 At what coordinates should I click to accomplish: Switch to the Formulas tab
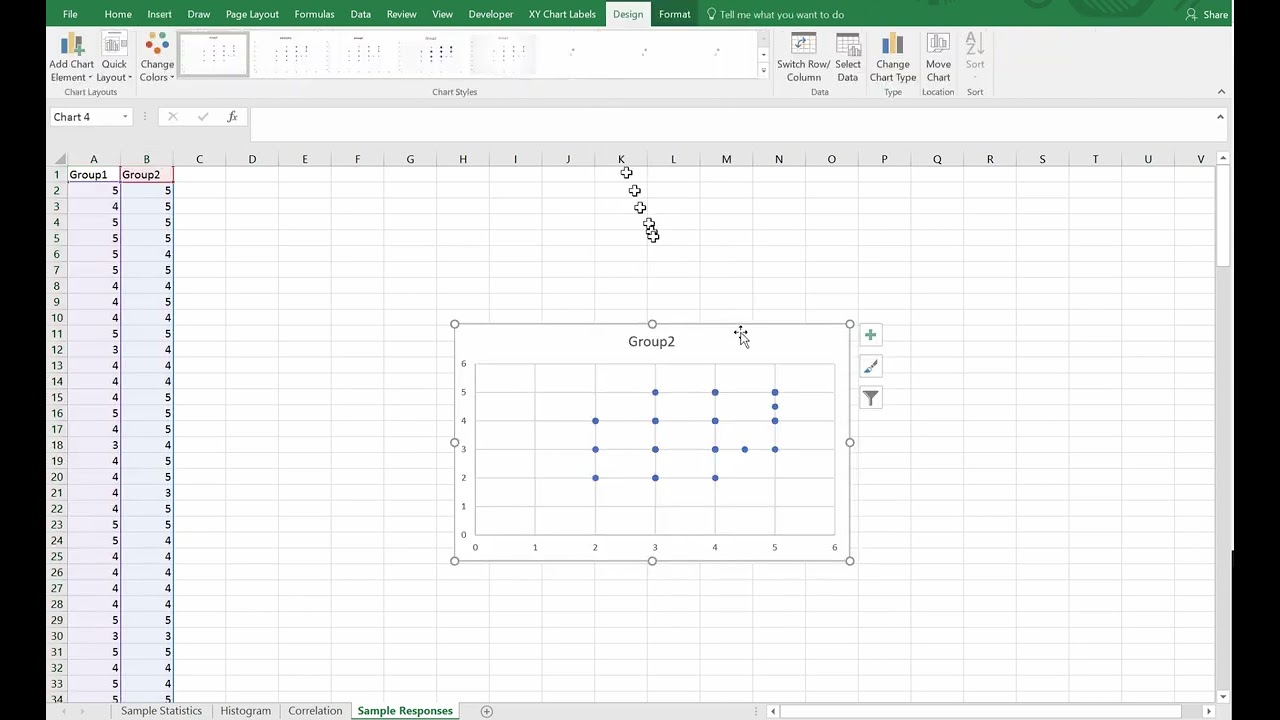[x=314, y=14]
